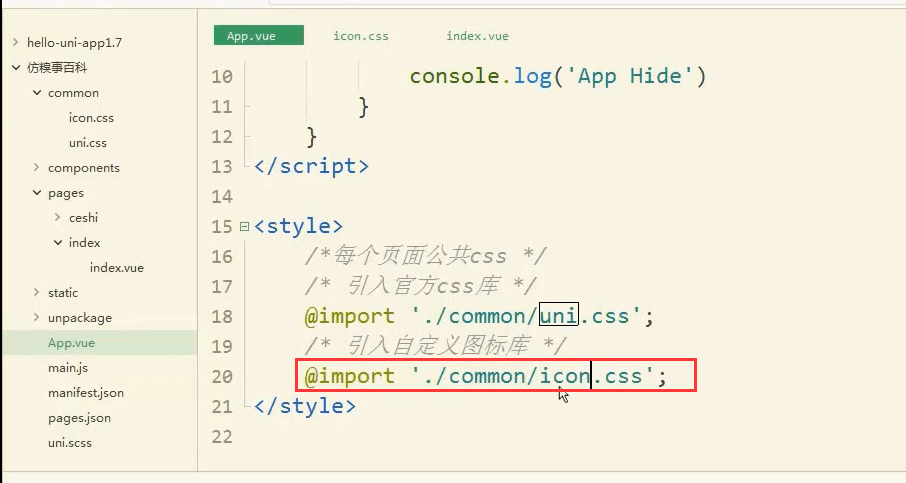Open manifest.json in the file tree
Viewport: 906px width, 483px height.
[86, 393]
